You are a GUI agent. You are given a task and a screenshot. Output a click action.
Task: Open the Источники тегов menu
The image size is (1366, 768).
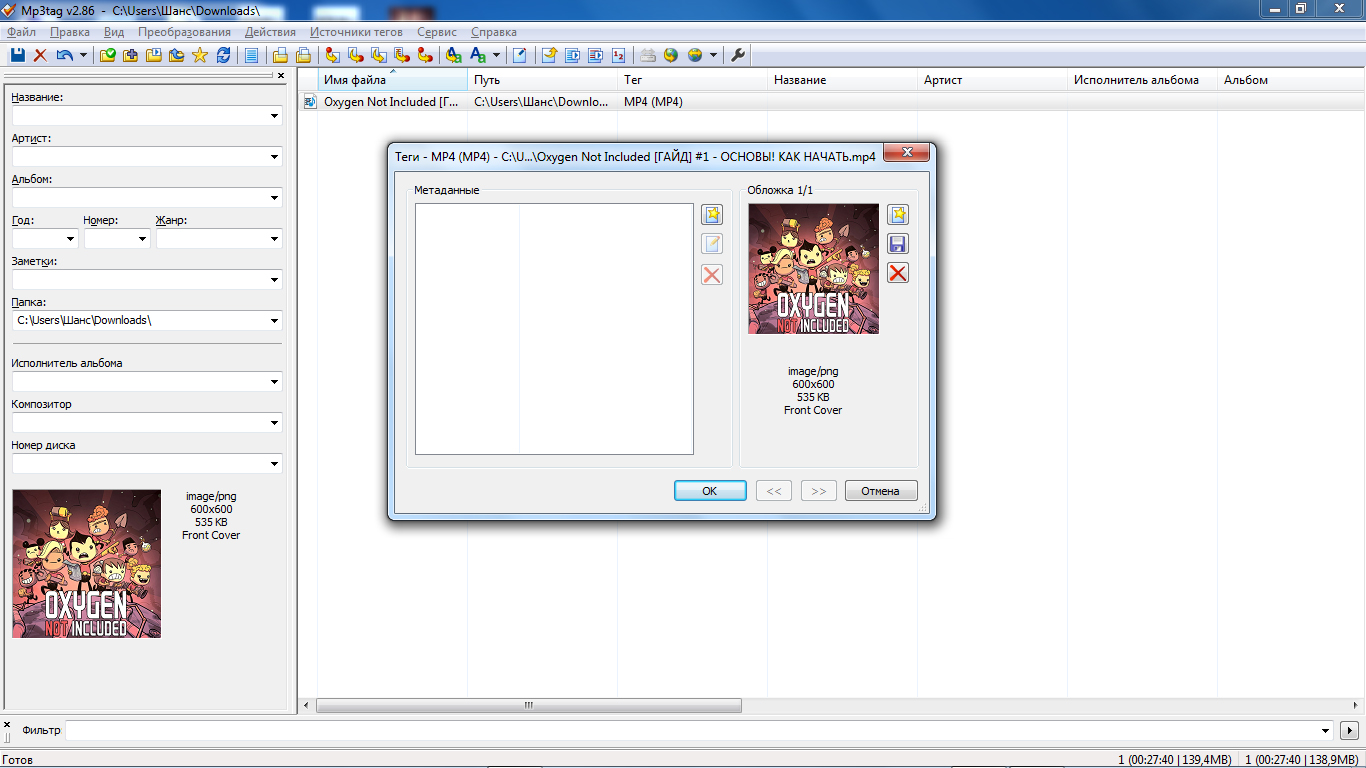click(356, 32)
